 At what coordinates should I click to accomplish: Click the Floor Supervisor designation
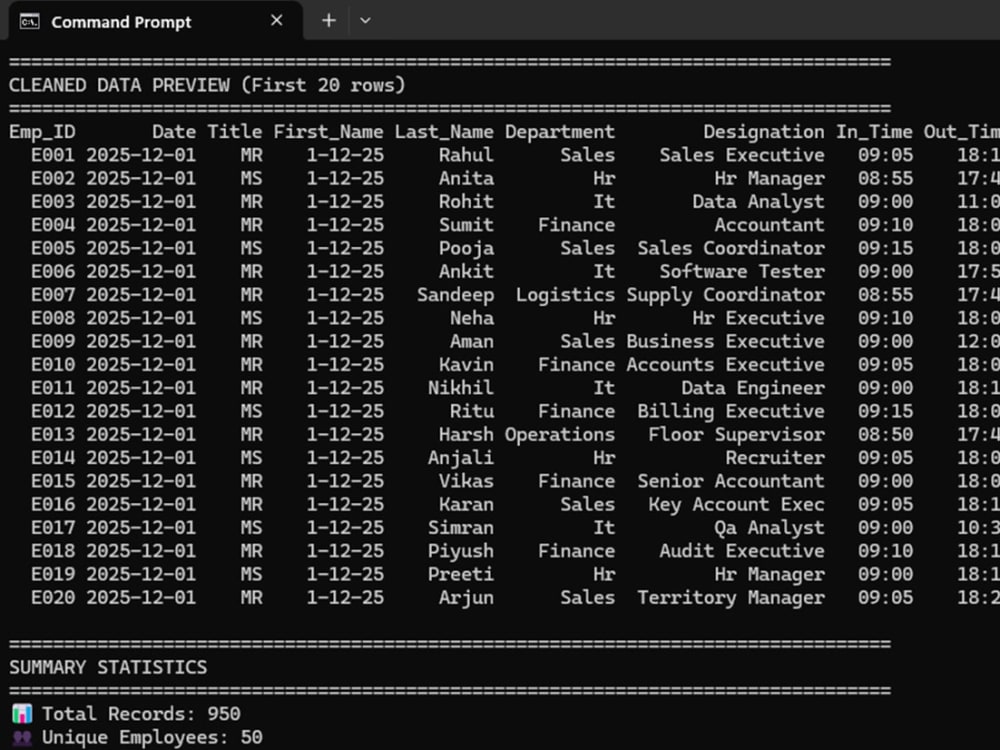coord(737,435)
